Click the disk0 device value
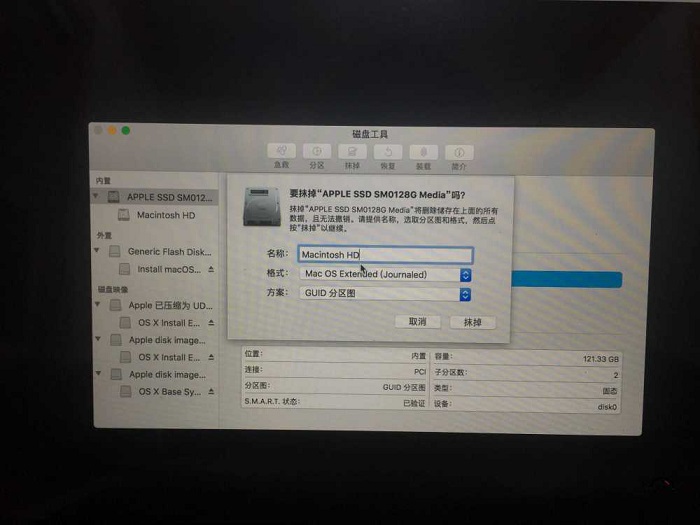The width and height of the screenshot is (700, 525). (x=607, y=407)
